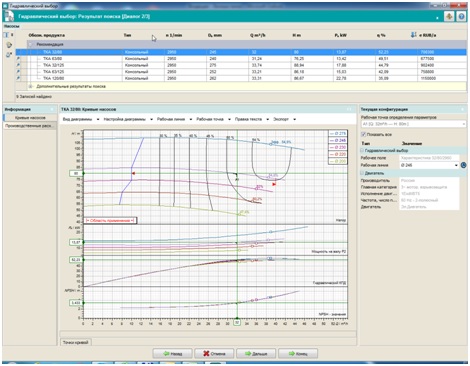470x366 pixels.
Task: Click the NPSH value box on the chart's left axis
Action: click(x=76, y=303)
